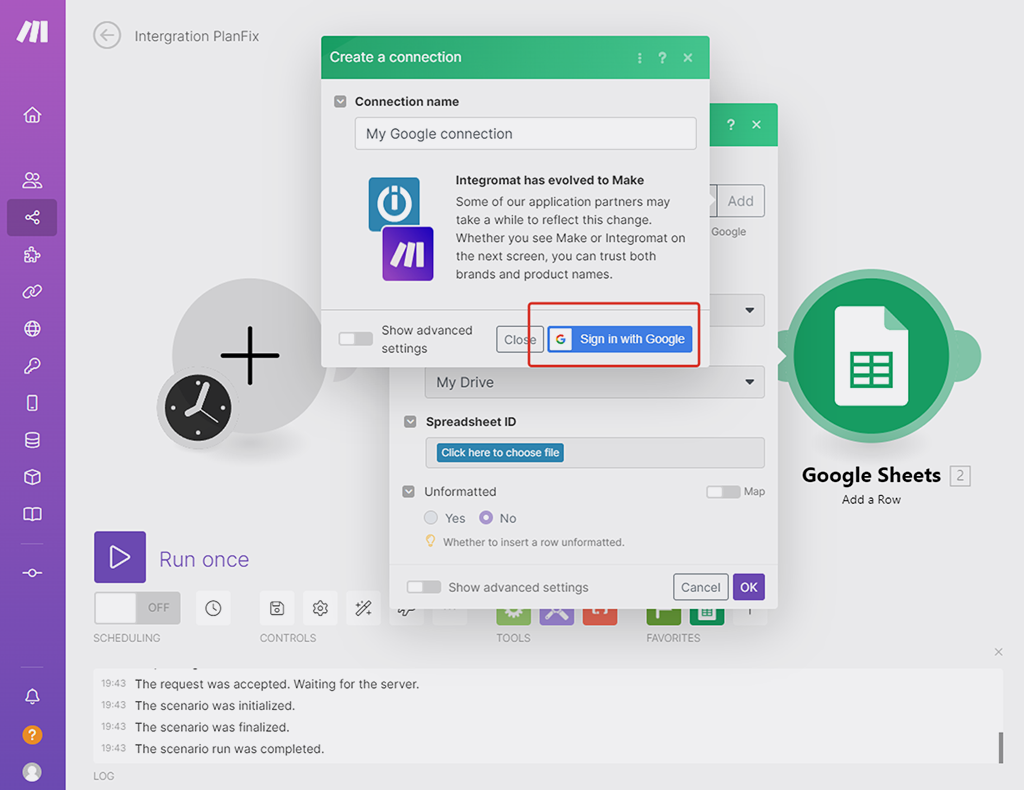Open Data structures cube icon in sidebar

(x=32, y=477)
